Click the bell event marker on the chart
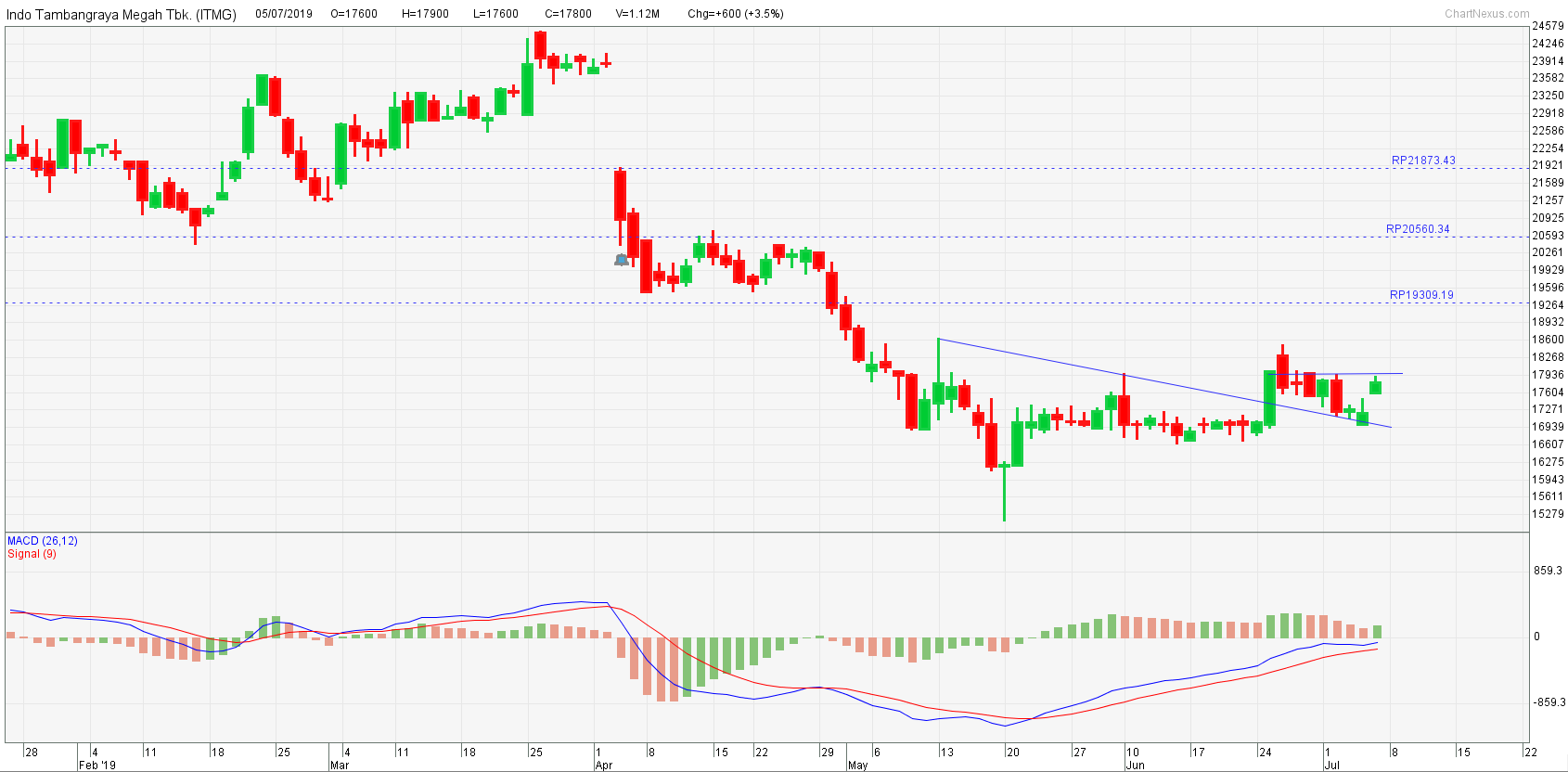 pyautogui.click(x=622, y=261)
